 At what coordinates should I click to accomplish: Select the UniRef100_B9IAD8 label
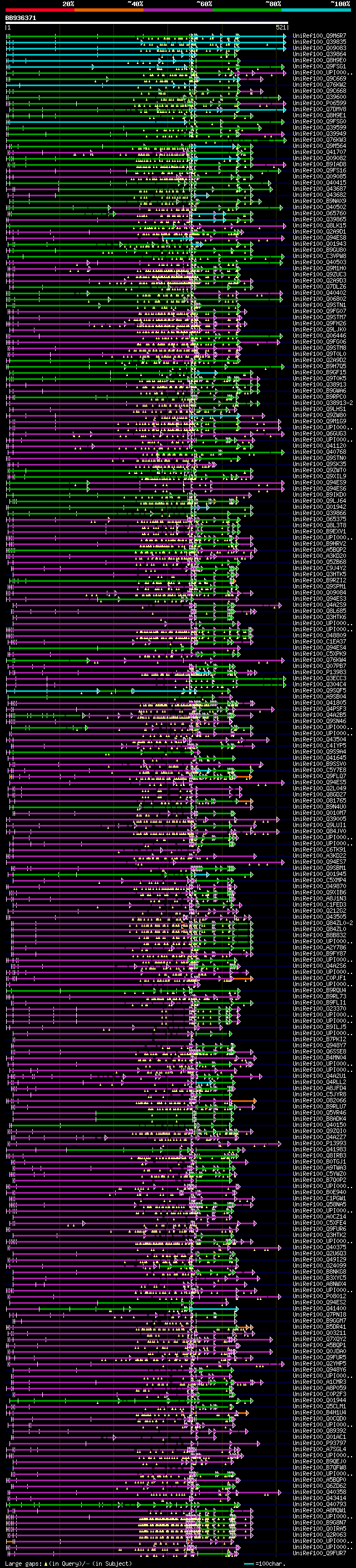click(319, 164)
